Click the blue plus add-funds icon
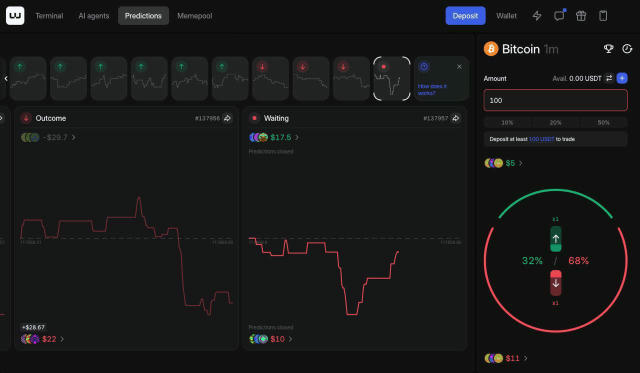 (622, 78)
